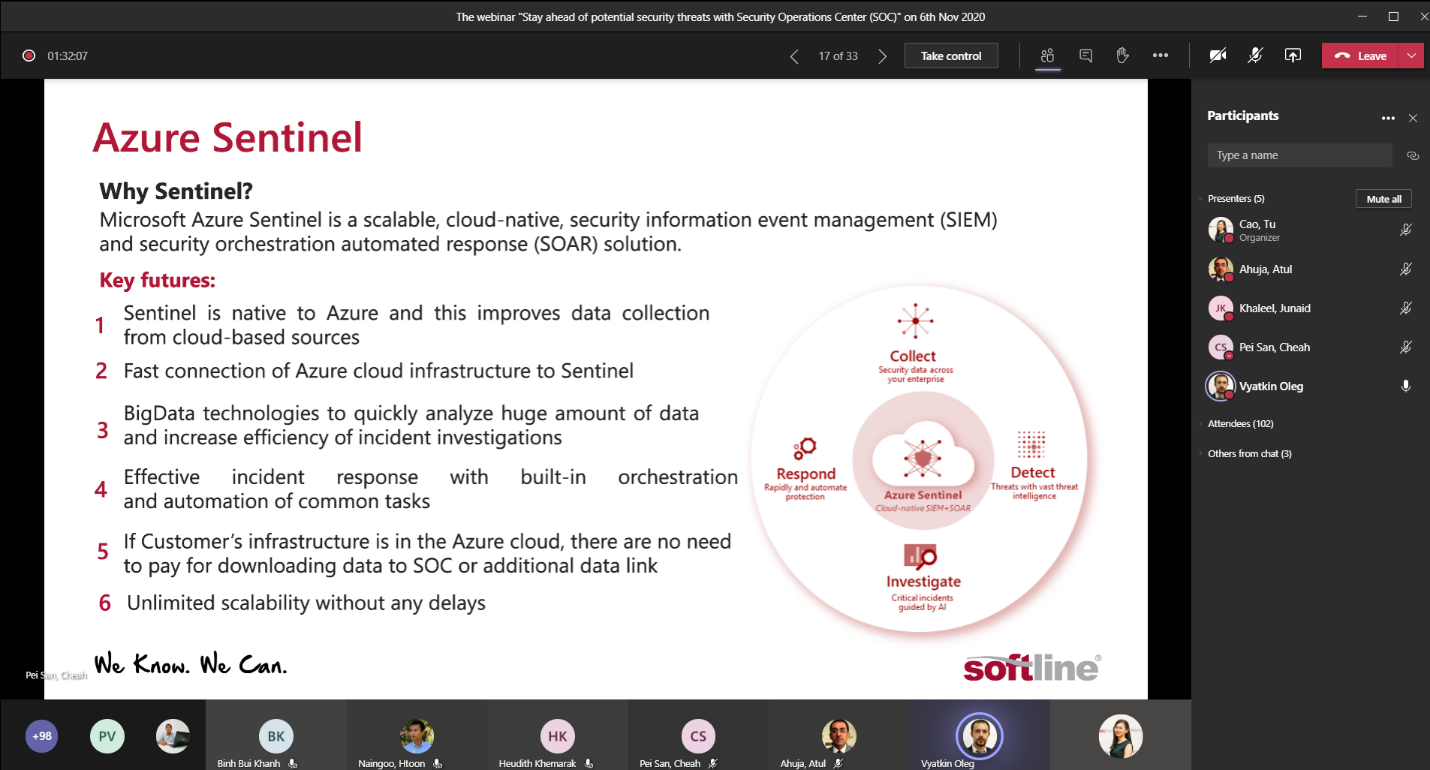Raise your hand in the meeting
This screenshot has height=770, width=1430.
[1122, 56]
